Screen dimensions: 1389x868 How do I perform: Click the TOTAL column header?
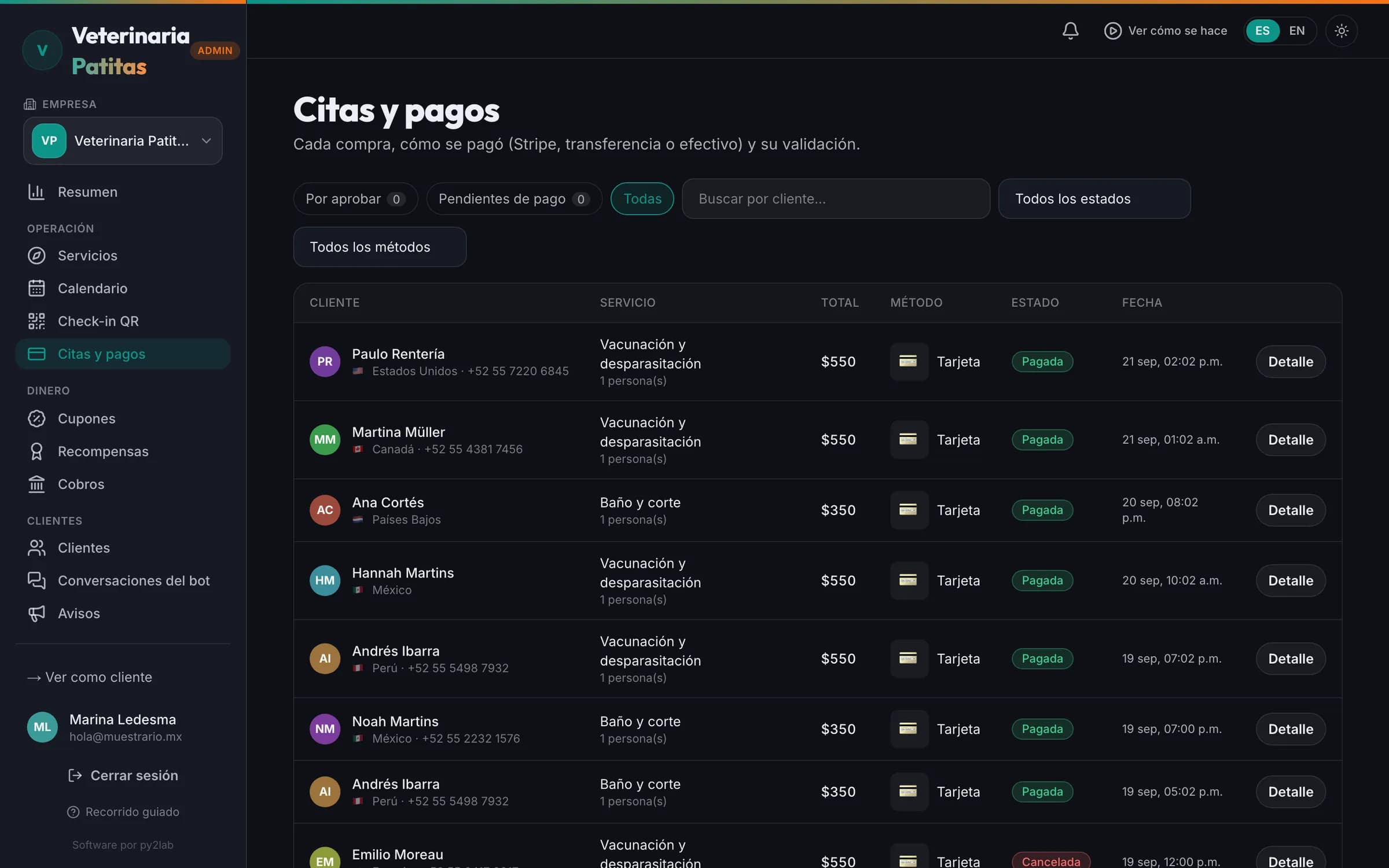click(839, 303)
